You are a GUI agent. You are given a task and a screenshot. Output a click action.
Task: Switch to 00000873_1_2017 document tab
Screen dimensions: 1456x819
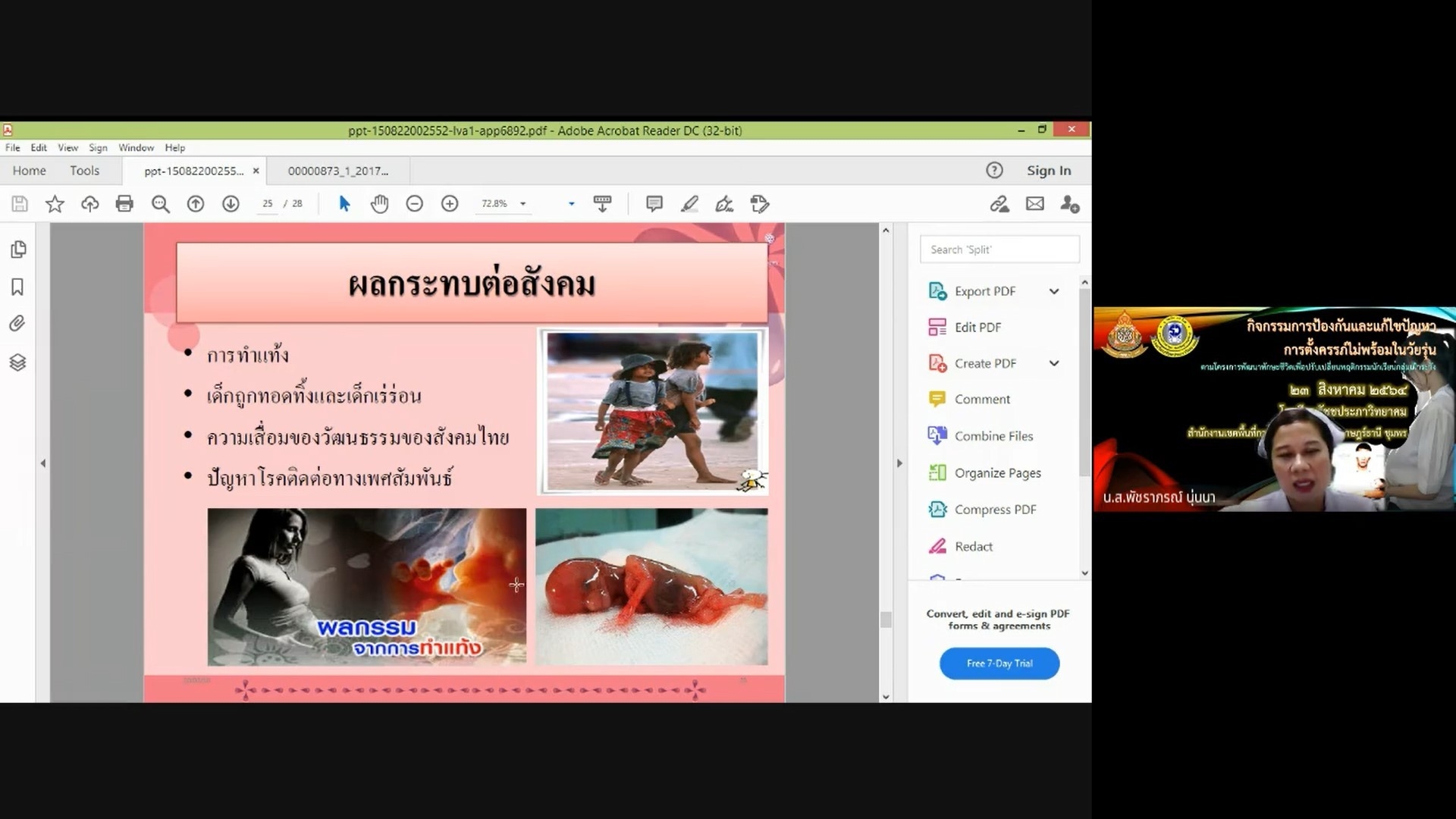tap(338, 171)
